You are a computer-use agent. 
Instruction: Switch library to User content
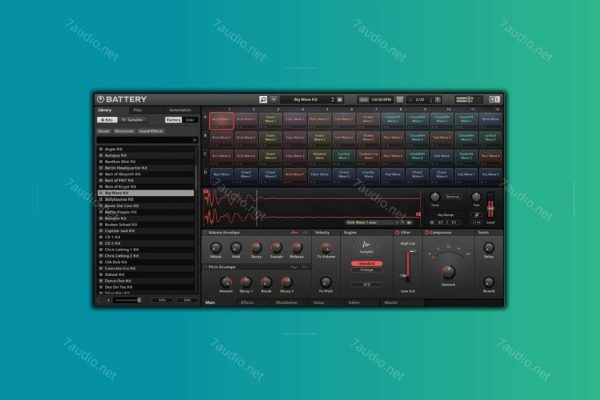190,120
